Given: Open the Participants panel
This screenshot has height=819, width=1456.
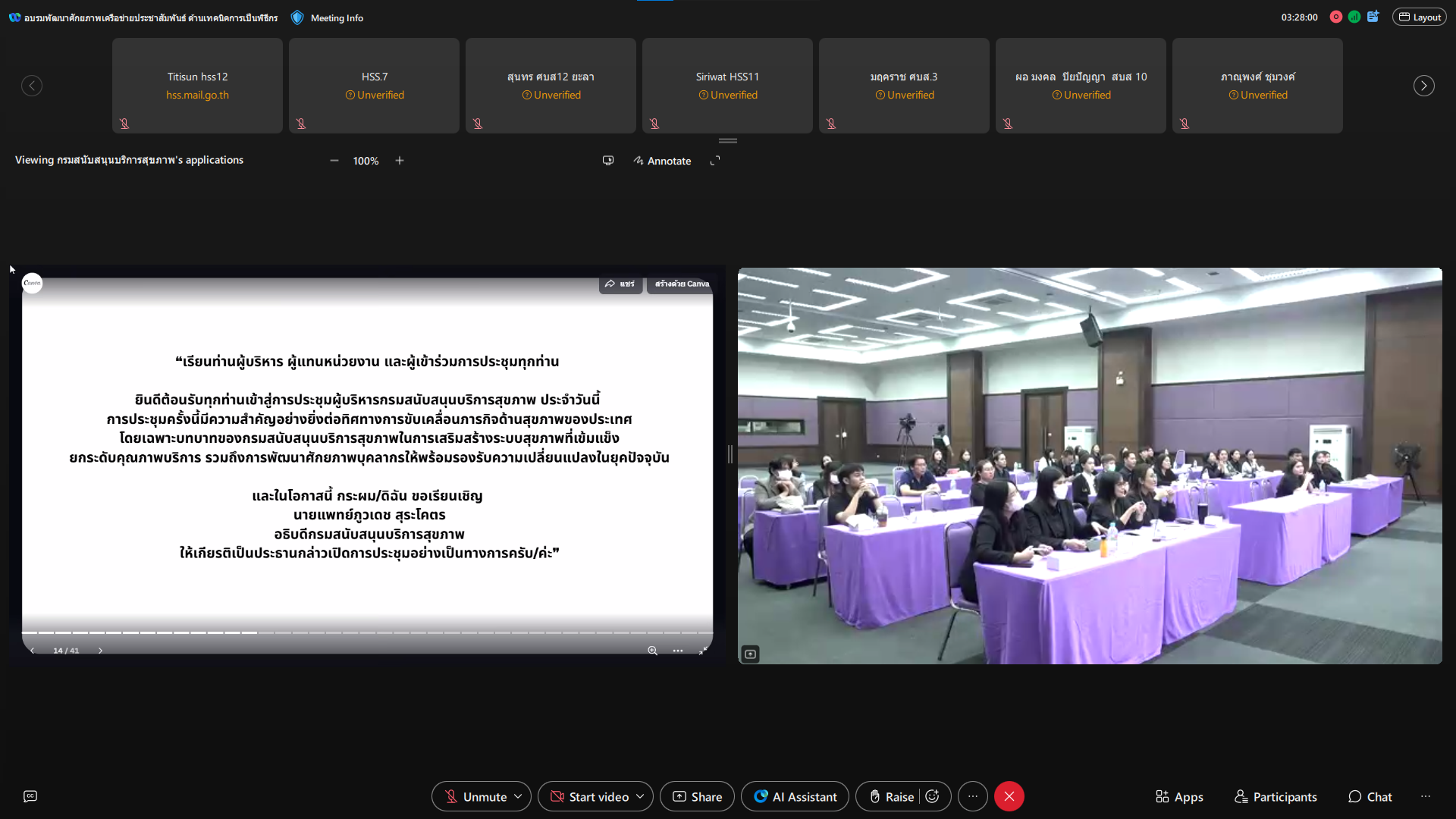Looking at the screenshot, I should pyautogui.click(x=1276, y=796).
